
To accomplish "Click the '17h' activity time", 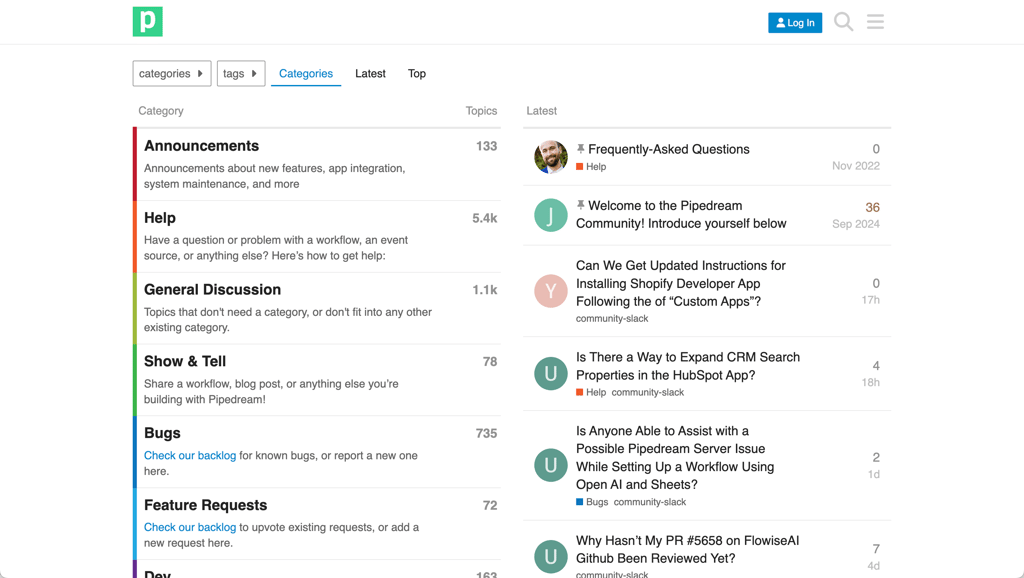I will (871, 300).
